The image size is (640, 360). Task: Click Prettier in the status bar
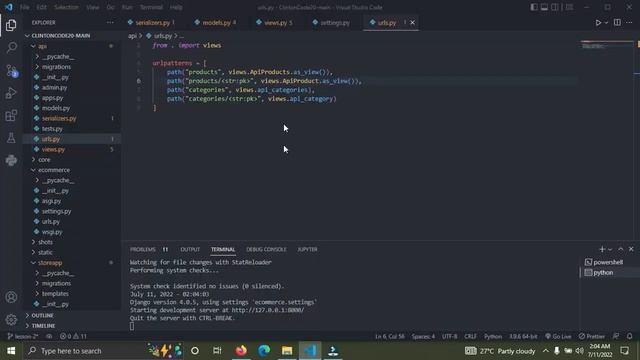tap(591, 336)
